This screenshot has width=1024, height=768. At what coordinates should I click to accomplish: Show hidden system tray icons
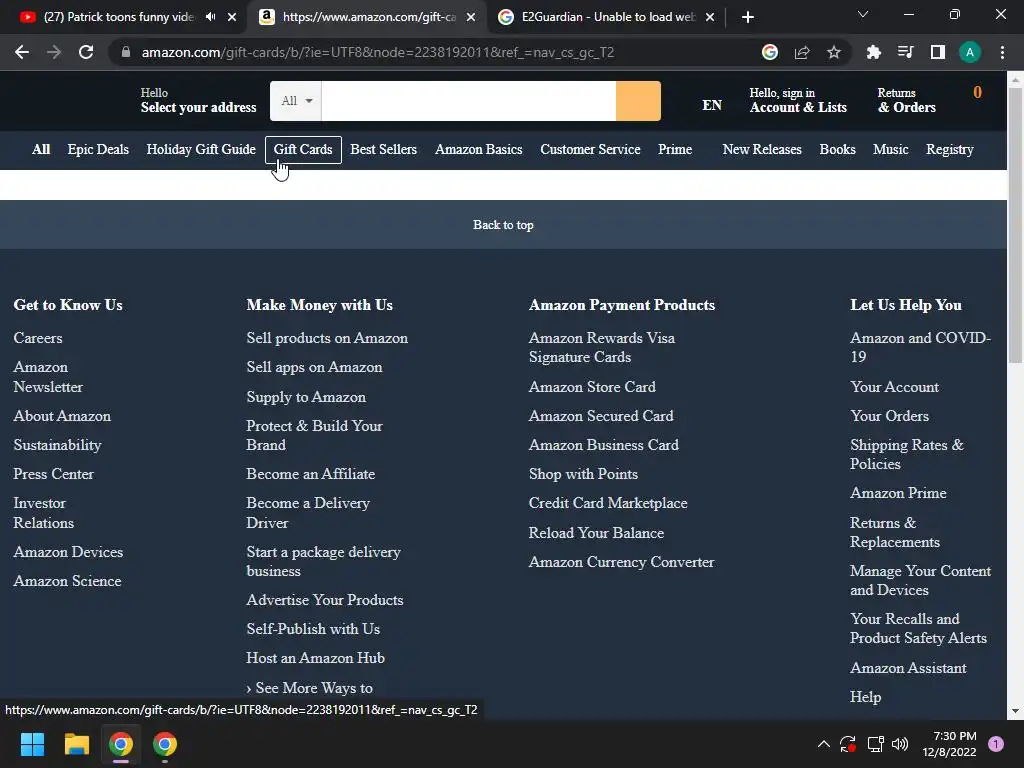824,744
